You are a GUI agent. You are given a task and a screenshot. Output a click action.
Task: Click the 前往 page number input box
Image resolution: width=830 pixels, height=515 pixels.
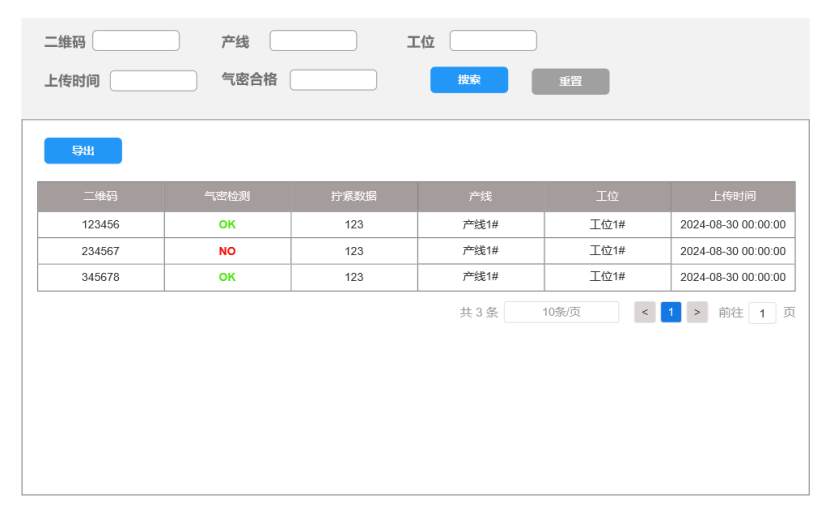tap(762, 313)
